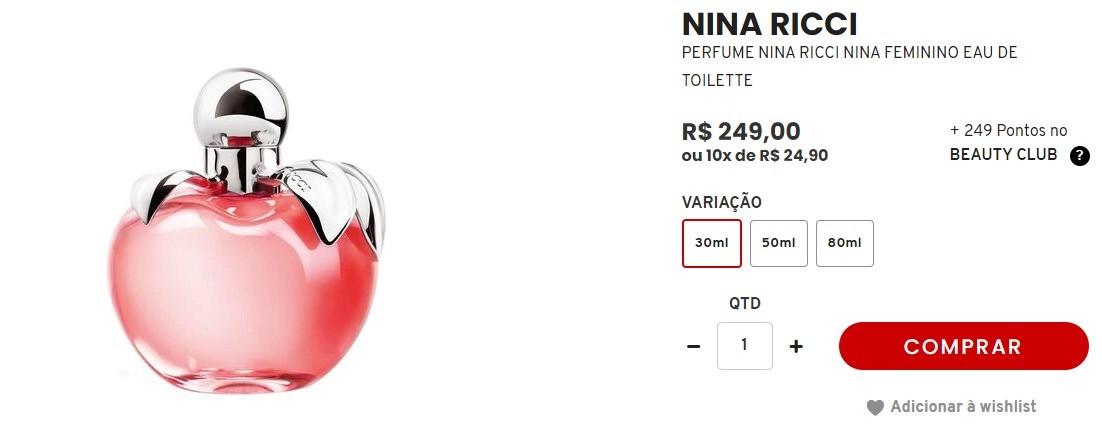Click the silver round cap of the bottle
The height and width of the screenshot is (425, 1102).
(240, 107)
